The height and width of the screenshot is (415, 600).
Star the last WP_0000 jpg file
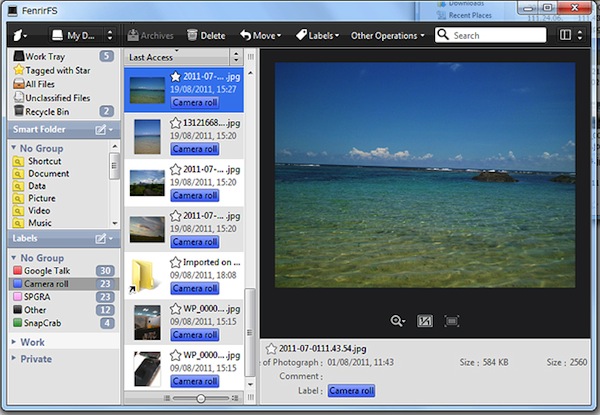tap(175, 355)
